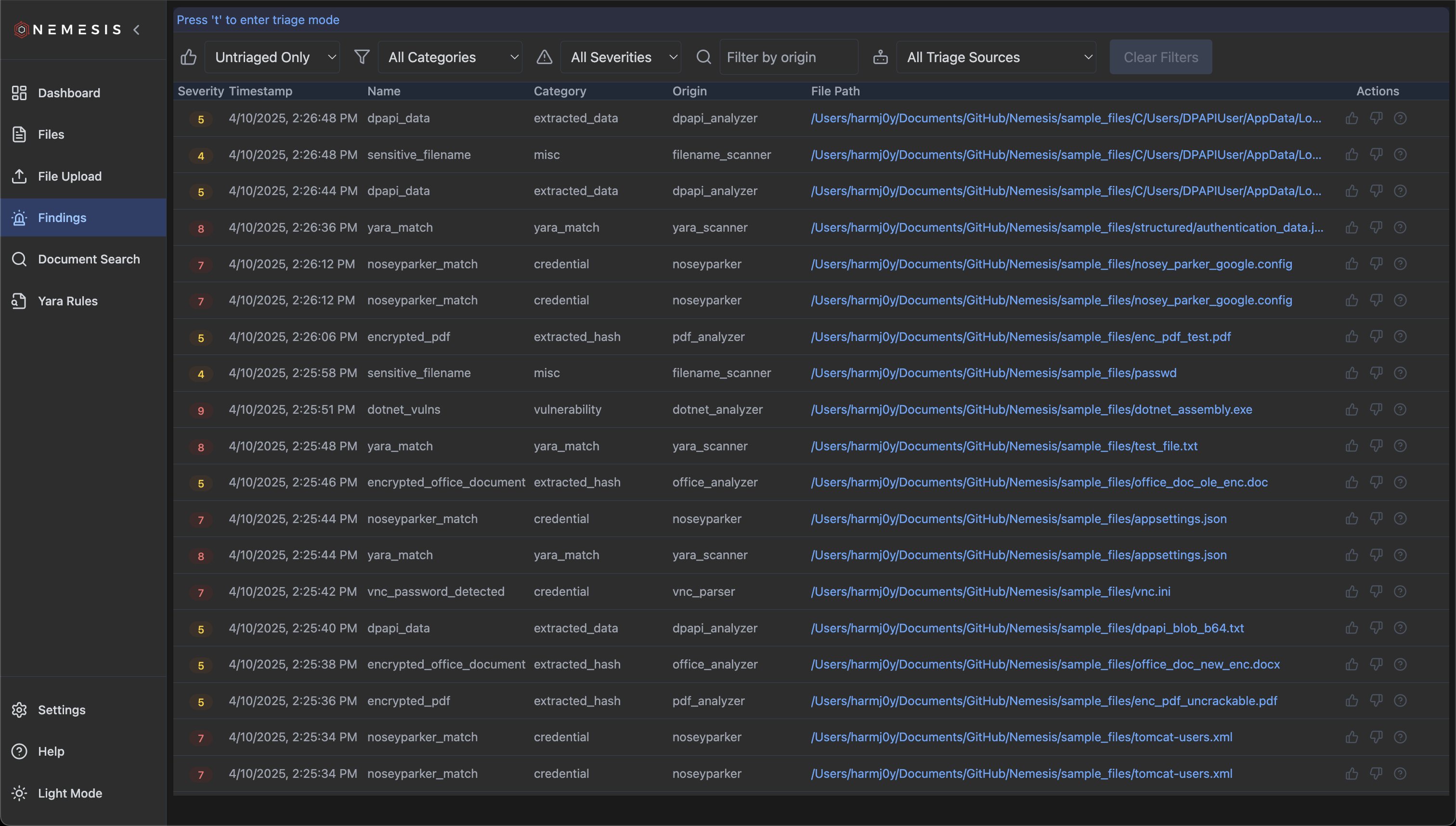
Task: Click the Filter by origin input field
Action: 789,57
